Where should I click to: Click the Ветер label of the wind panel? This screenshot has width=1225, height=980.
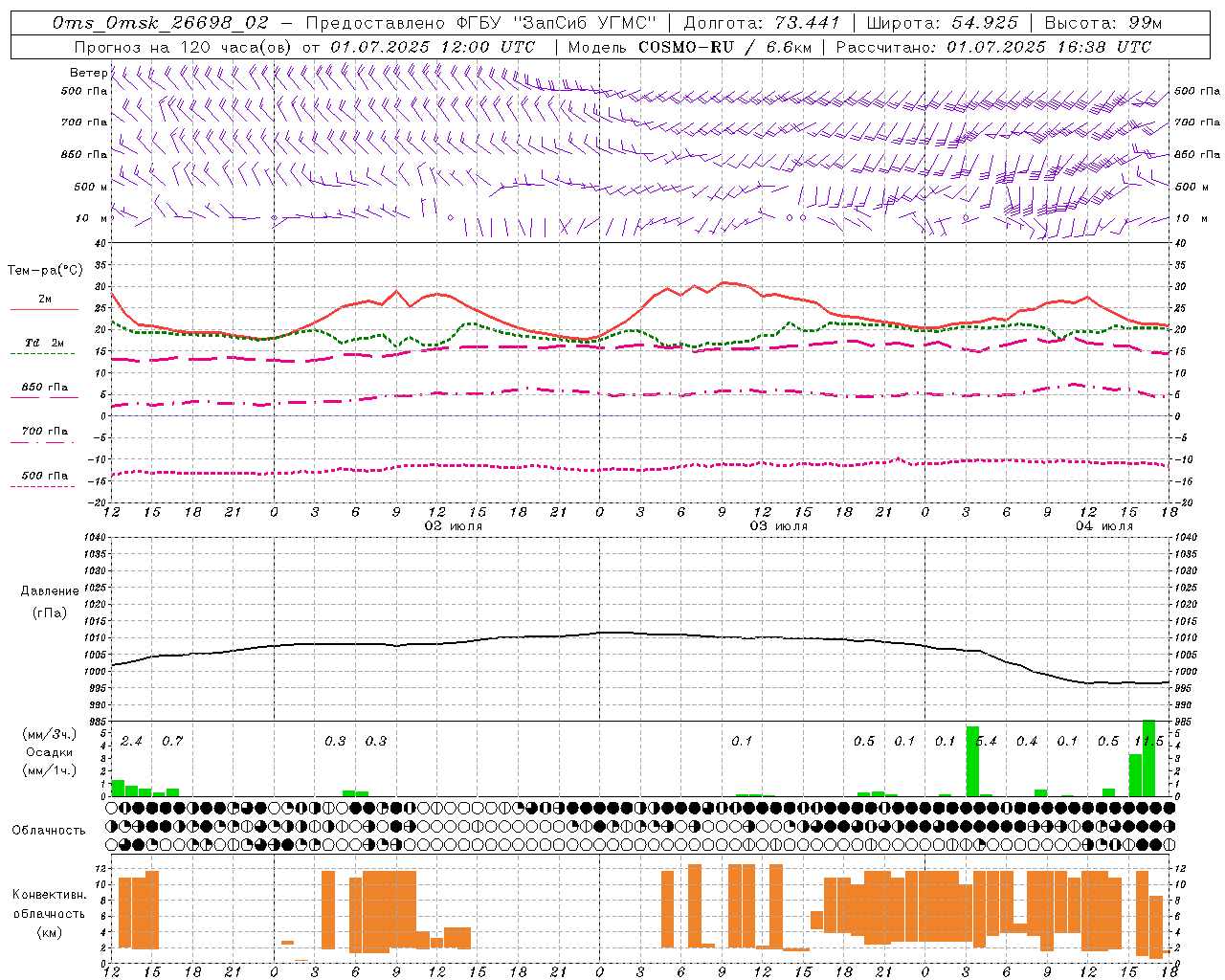click(88, 73)
